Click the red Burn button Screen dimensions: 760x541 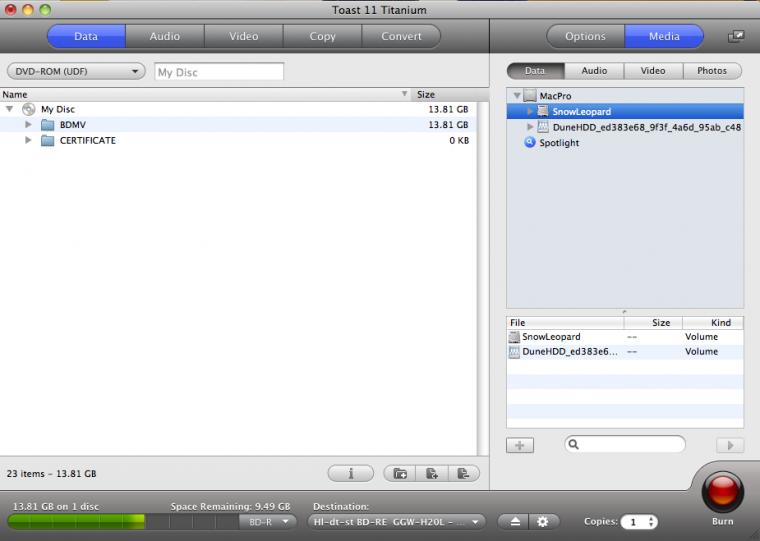722,491
